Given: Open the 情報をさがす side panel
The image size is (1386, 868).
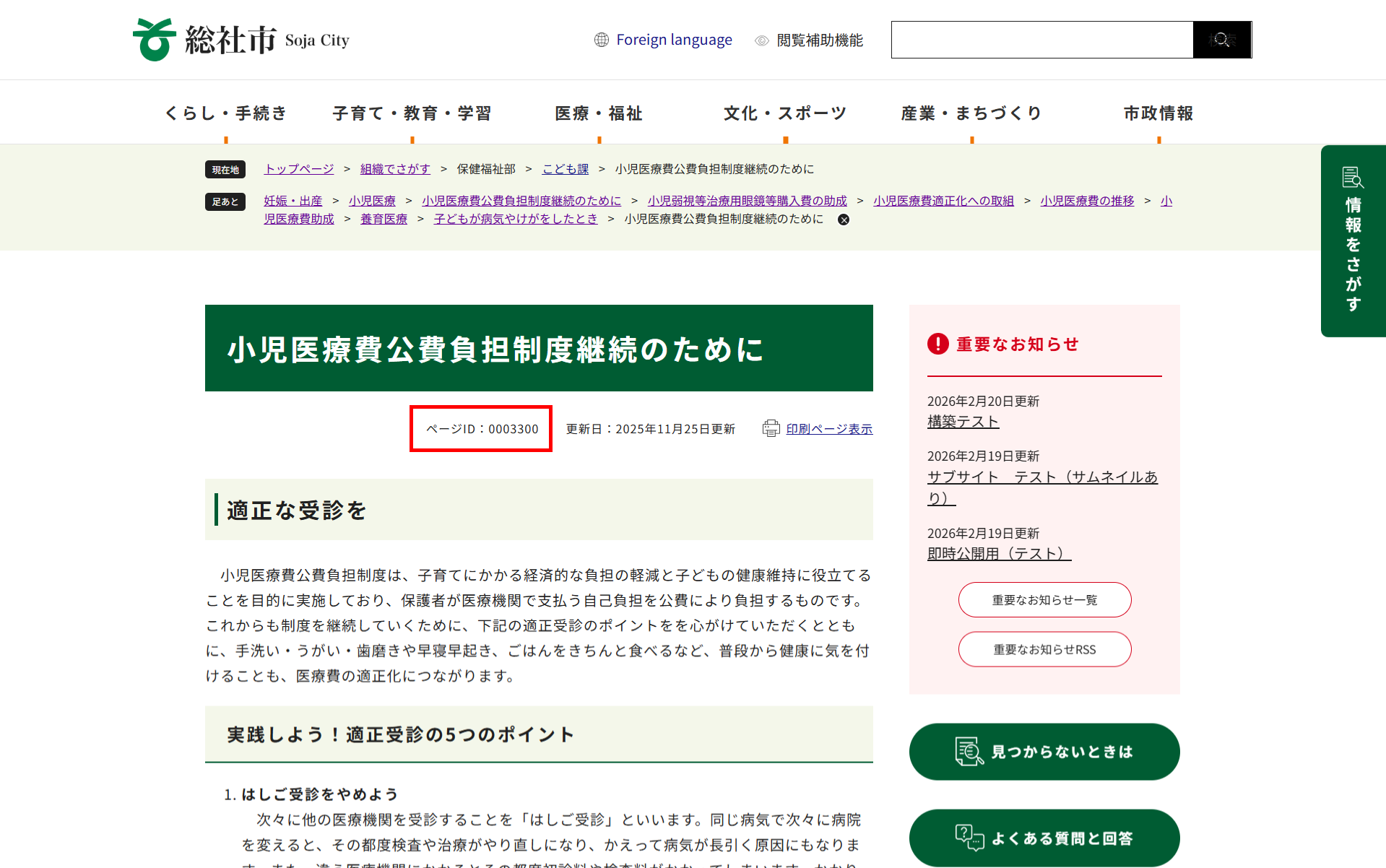Looking at the screenshot, I should click(x=1352, y=240).
